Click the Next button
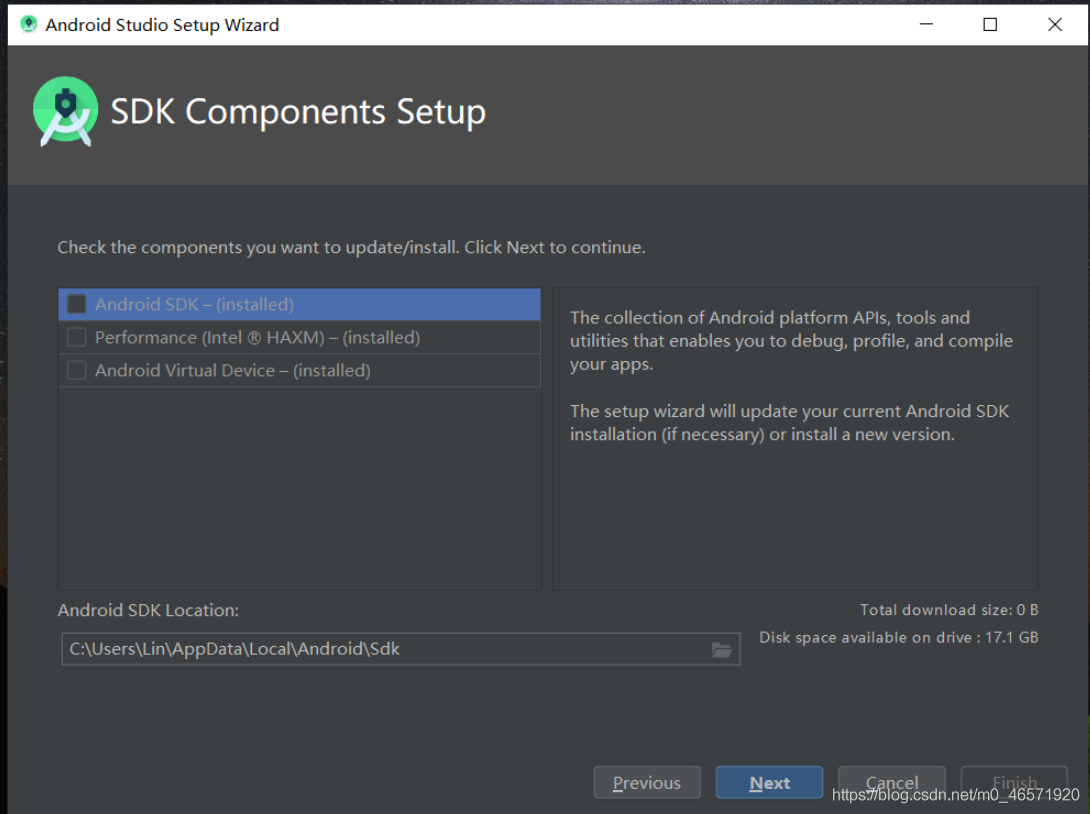The height and width of the screenshot is (814, 1090). pyautogui.click(x=769, y=783)
